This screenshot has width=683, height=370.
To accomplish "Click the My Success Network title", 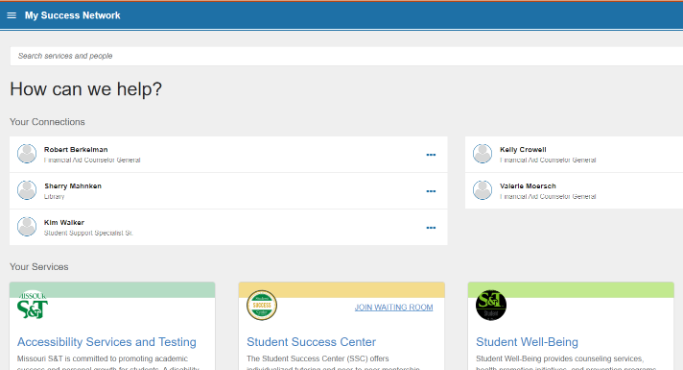I will point(72,15).
